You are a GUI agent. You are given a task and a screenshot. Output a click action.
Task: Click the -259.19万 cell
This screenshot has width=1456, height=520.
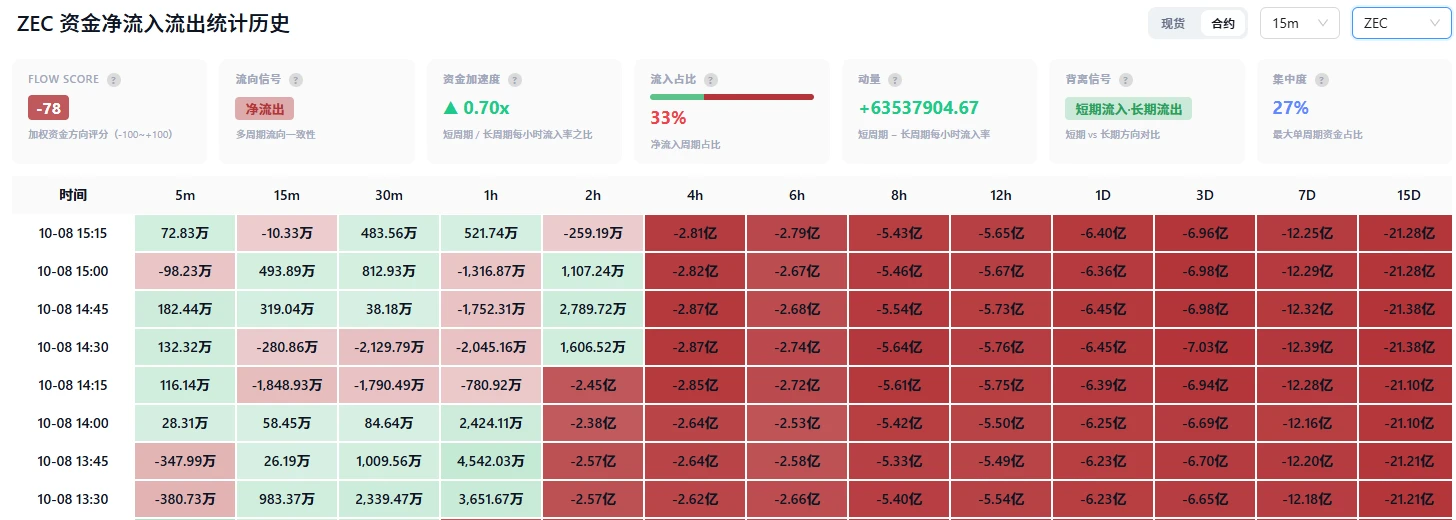pos(593,233)
